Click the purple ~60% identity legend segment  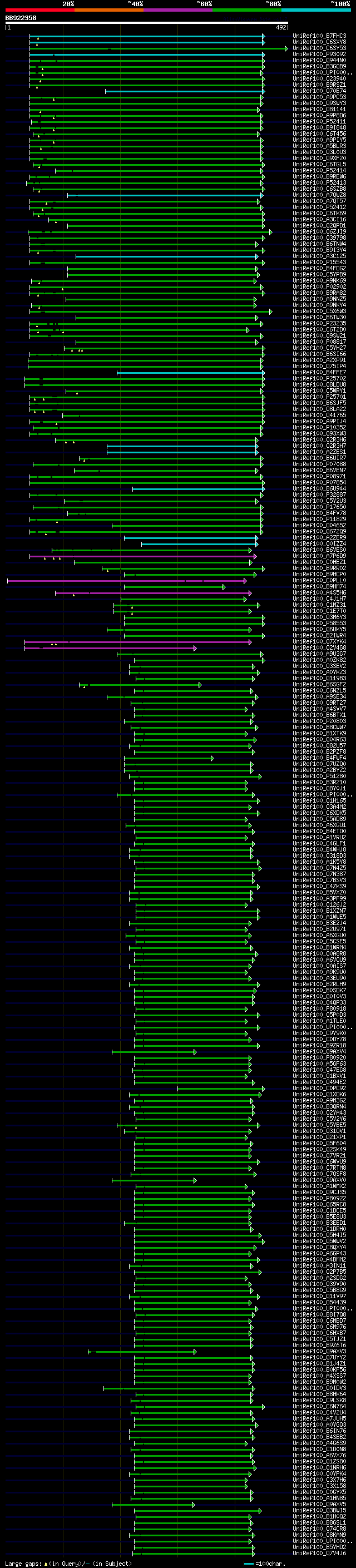tap(179, 11)
